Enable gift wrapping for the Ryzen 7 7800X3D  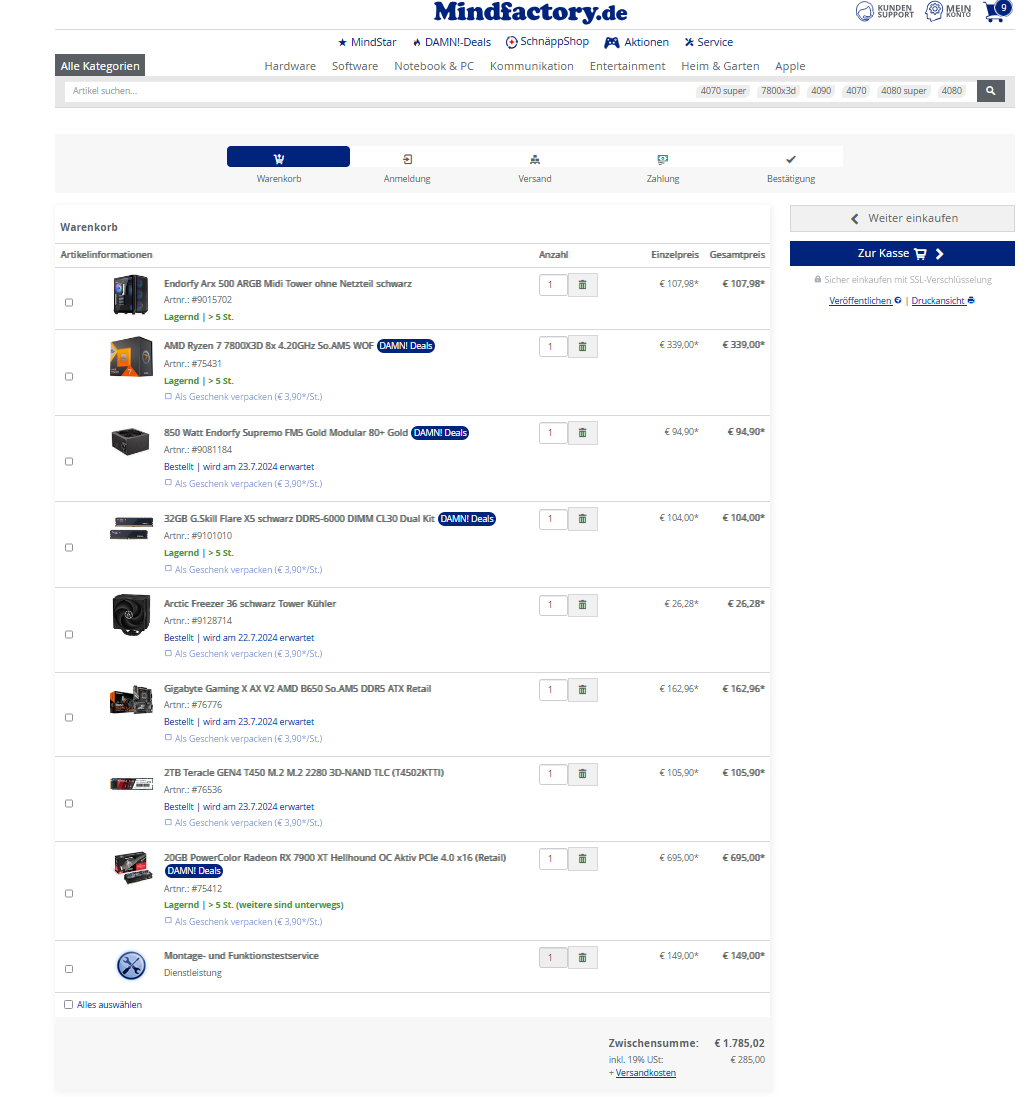[168, 396]
